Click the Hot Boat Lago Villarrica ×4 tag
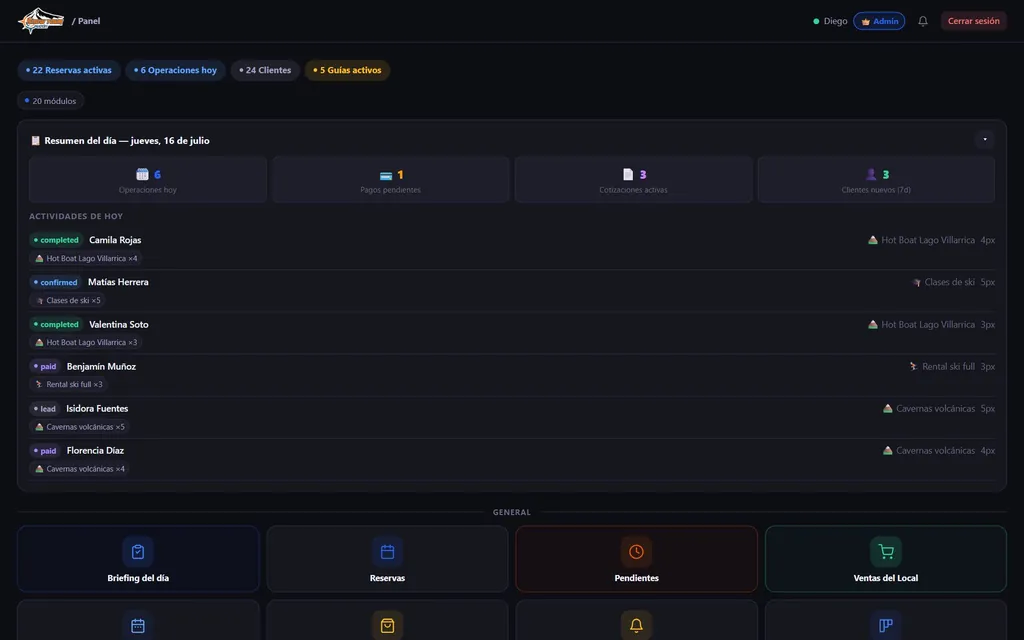The height and width of the screenshot is (640, 1024). [x=86, y=259]
